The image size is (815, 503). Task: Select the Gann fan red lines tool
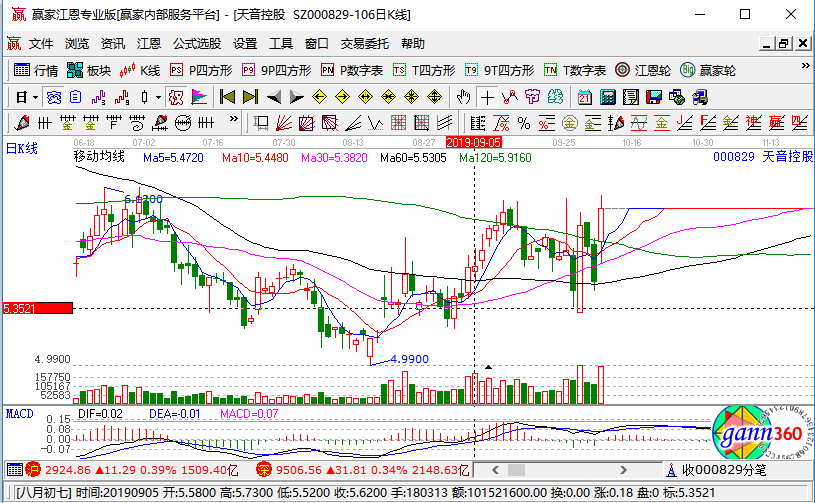(283, 123)
